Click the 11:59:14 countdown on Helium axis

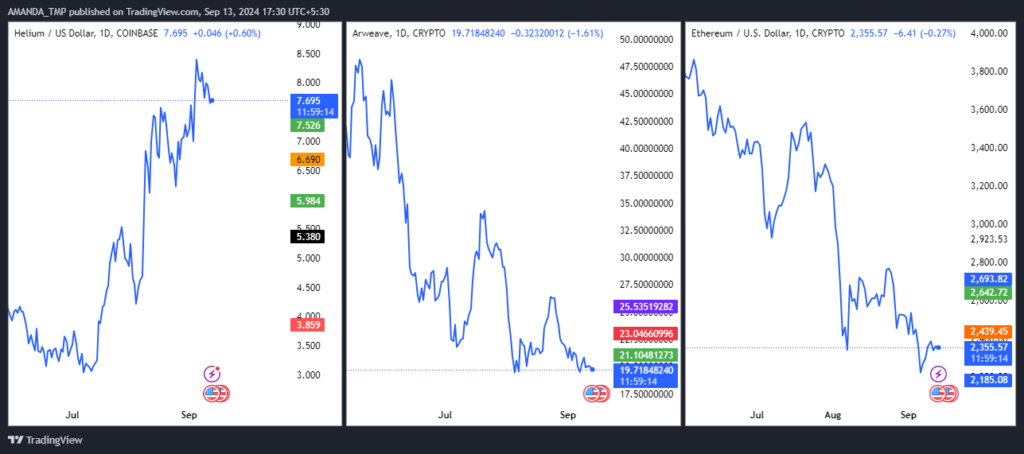point(314,112)
